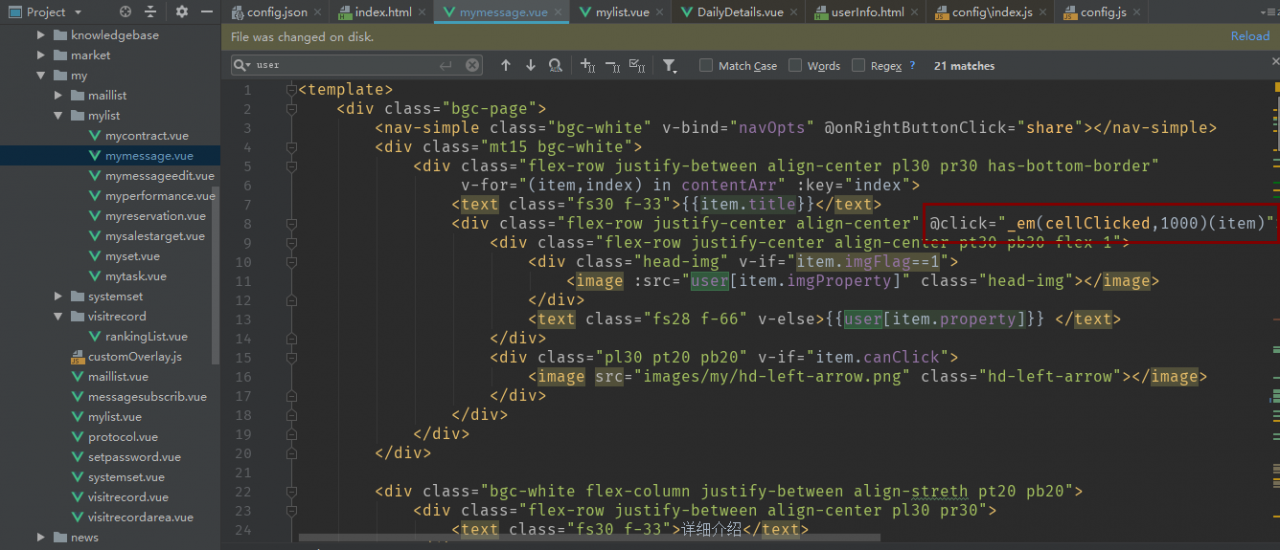Expand the knowledgebase folder

(x=41, y=35)
